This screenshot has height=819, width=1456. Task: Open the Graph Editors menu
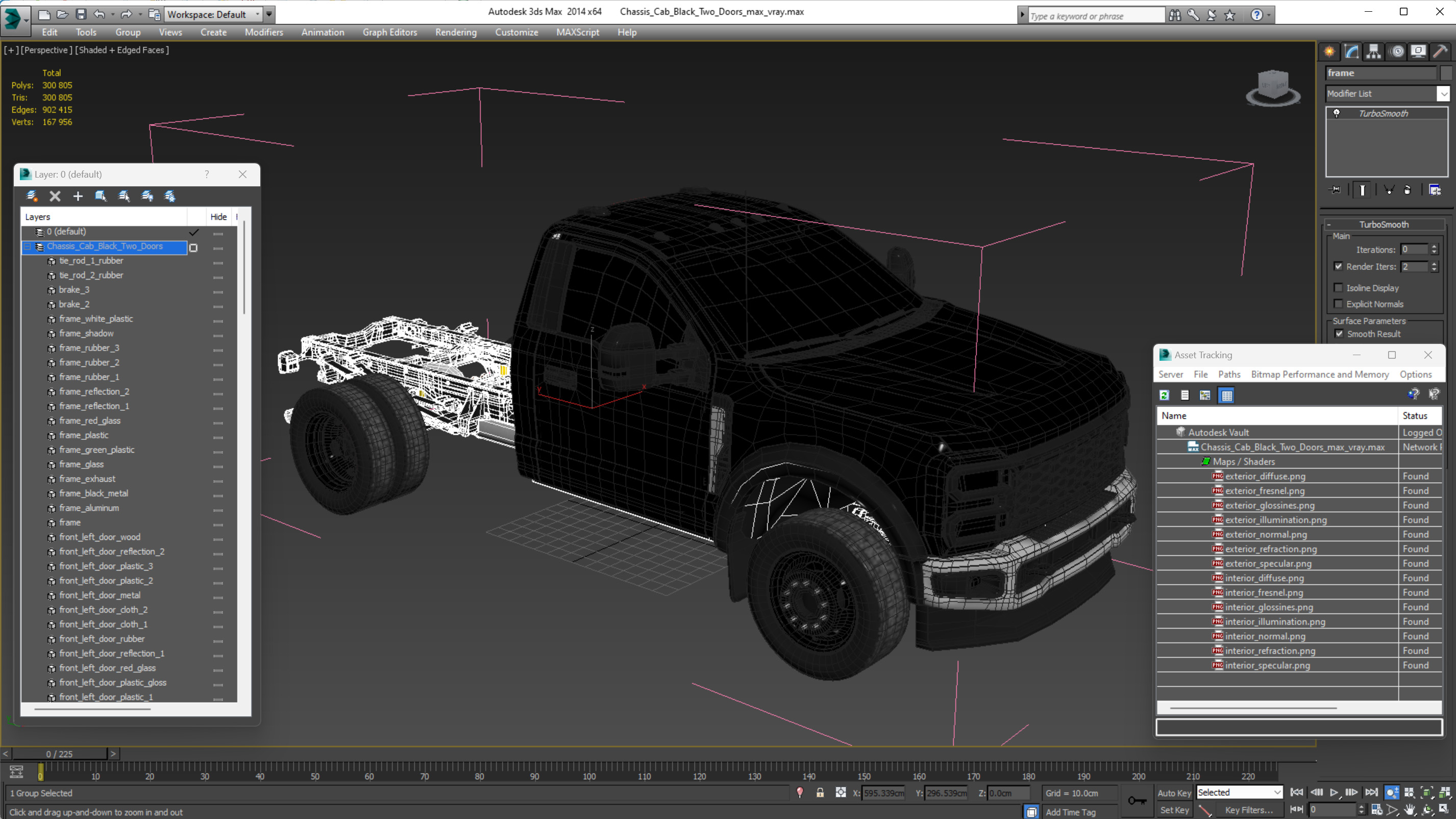click(389, 32)
